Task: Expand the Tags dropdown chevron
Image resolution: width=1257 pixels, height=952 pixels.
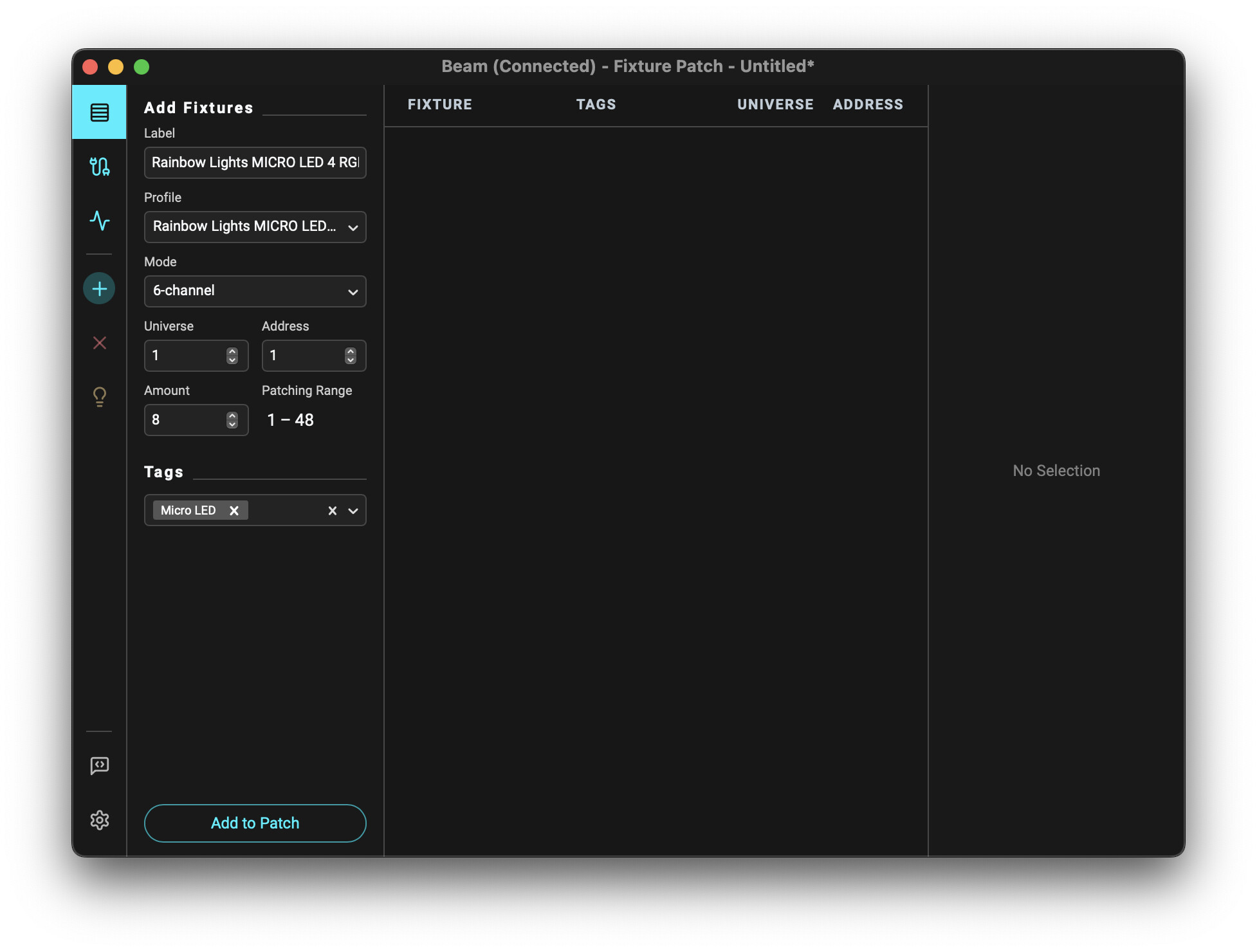Action: (353, 511)
